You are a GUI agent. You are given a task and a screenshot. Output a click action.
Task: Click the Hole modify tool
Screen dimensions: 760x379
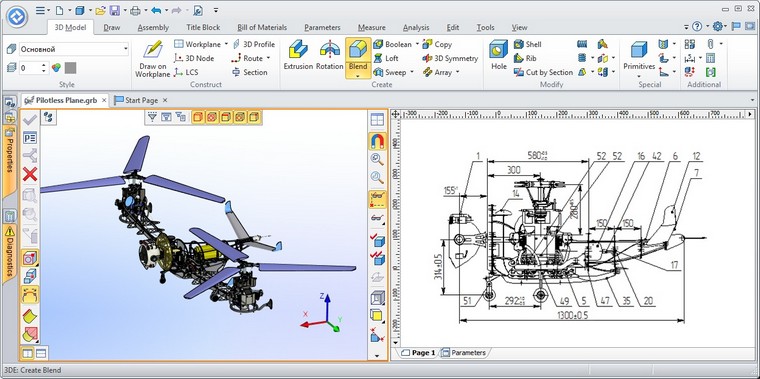(498, 55)
